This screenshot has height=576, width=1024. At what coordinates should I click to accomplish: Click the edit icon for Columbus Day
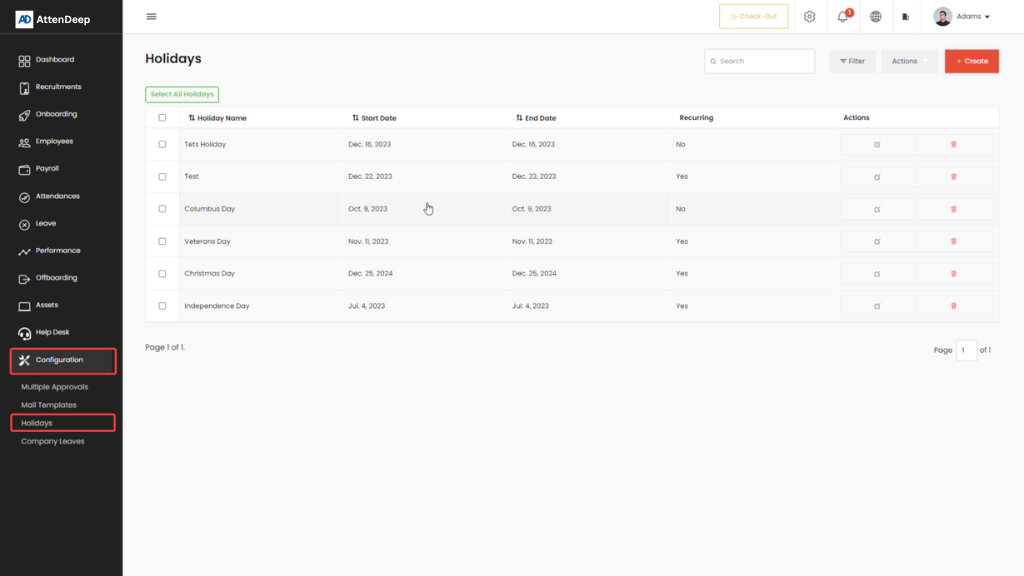[877, 209]
